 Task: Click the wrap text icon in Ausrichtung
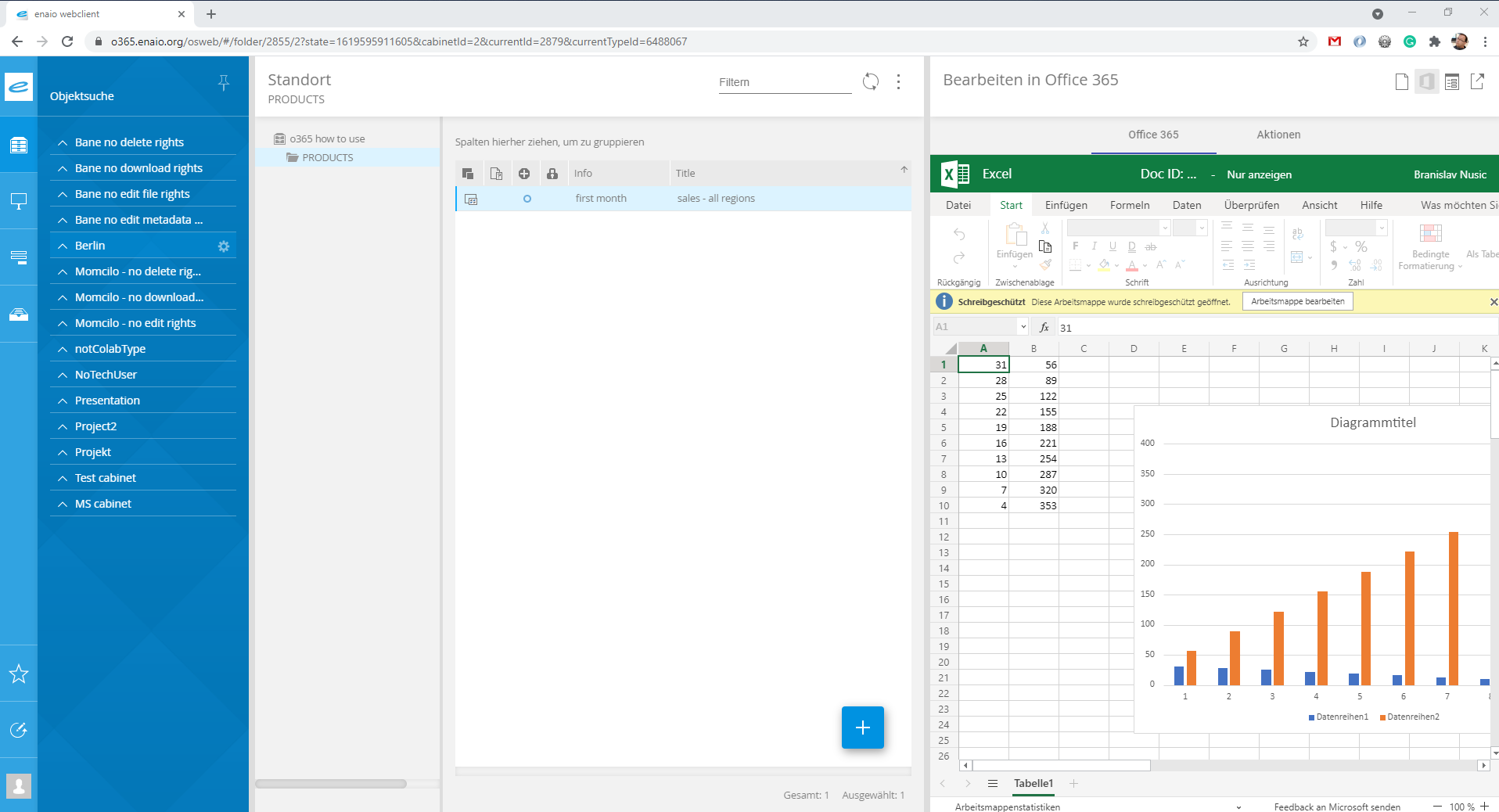[1298, 234]
